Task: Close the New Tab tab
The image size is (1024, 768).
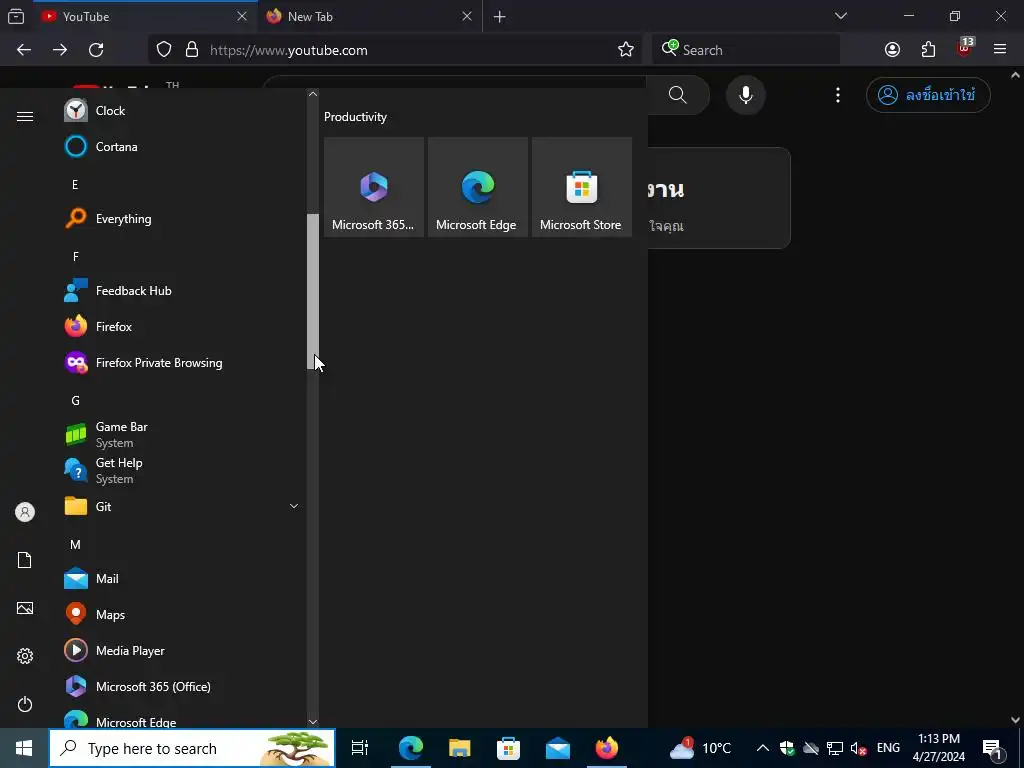Action: click(x=467, y=16)
